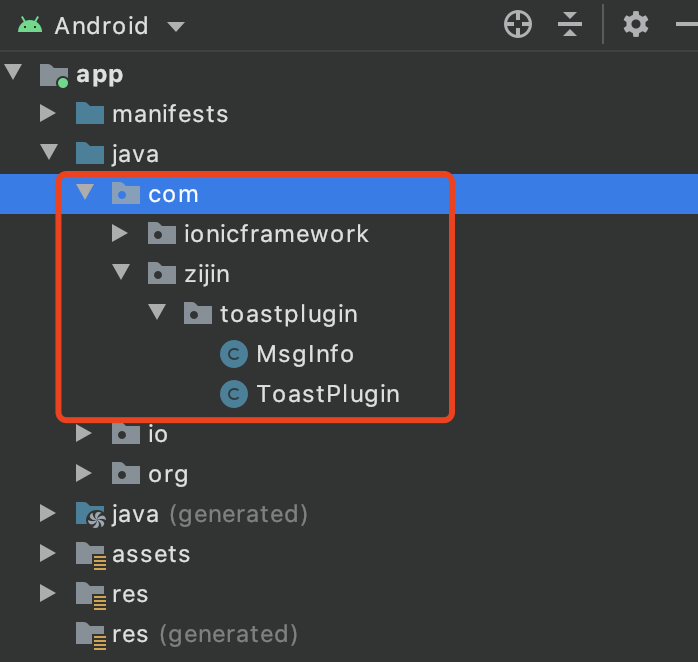Expand the ionicframework package

[120, 234]
